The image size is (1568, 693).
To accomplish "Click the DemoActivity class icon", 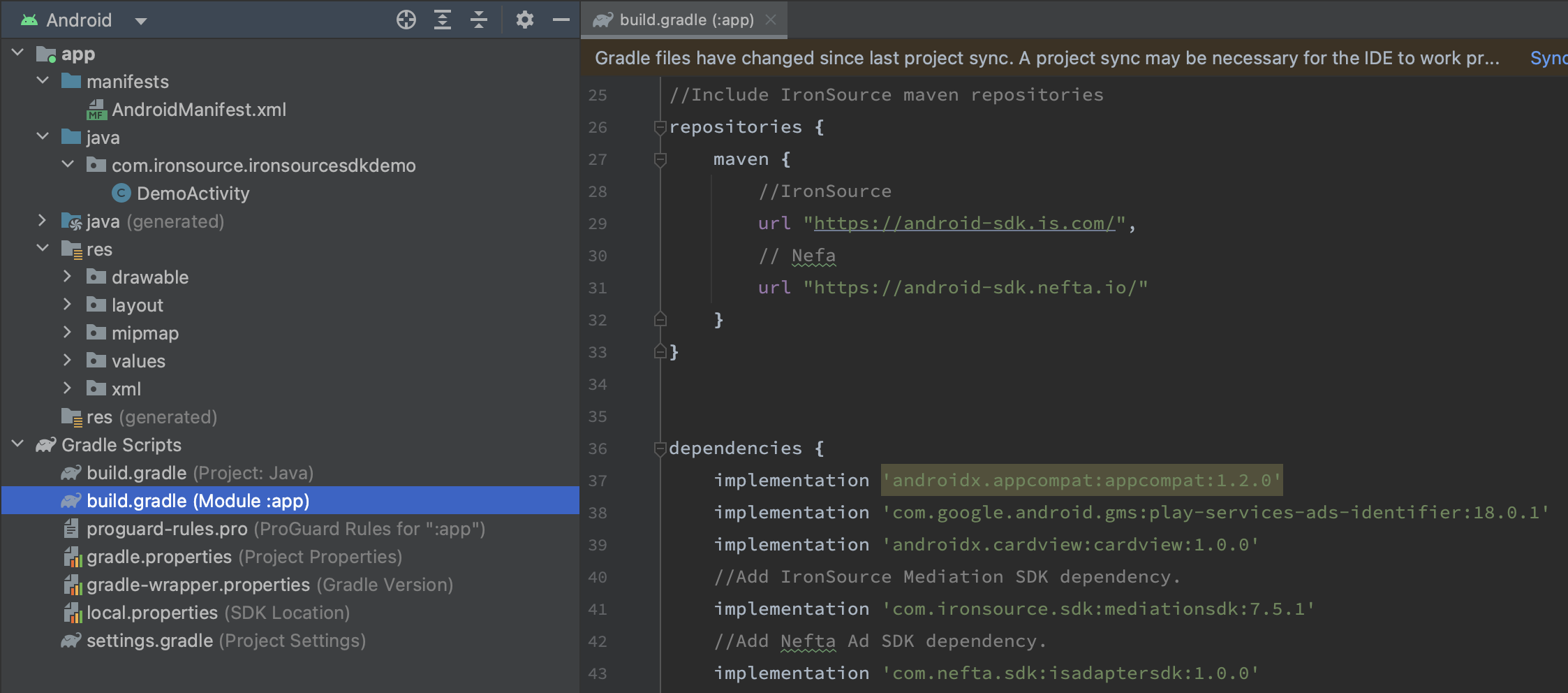I will coord(121,194).
